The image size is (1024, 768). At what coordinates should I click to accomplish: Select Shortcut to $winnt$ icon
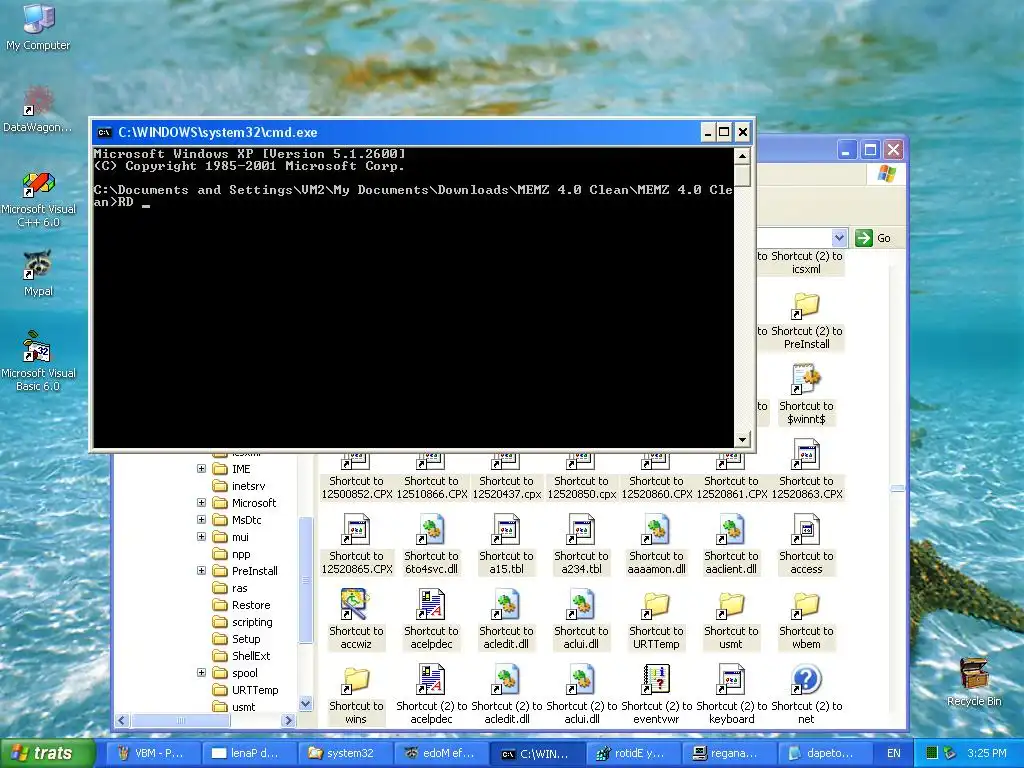tap(807, 394)
